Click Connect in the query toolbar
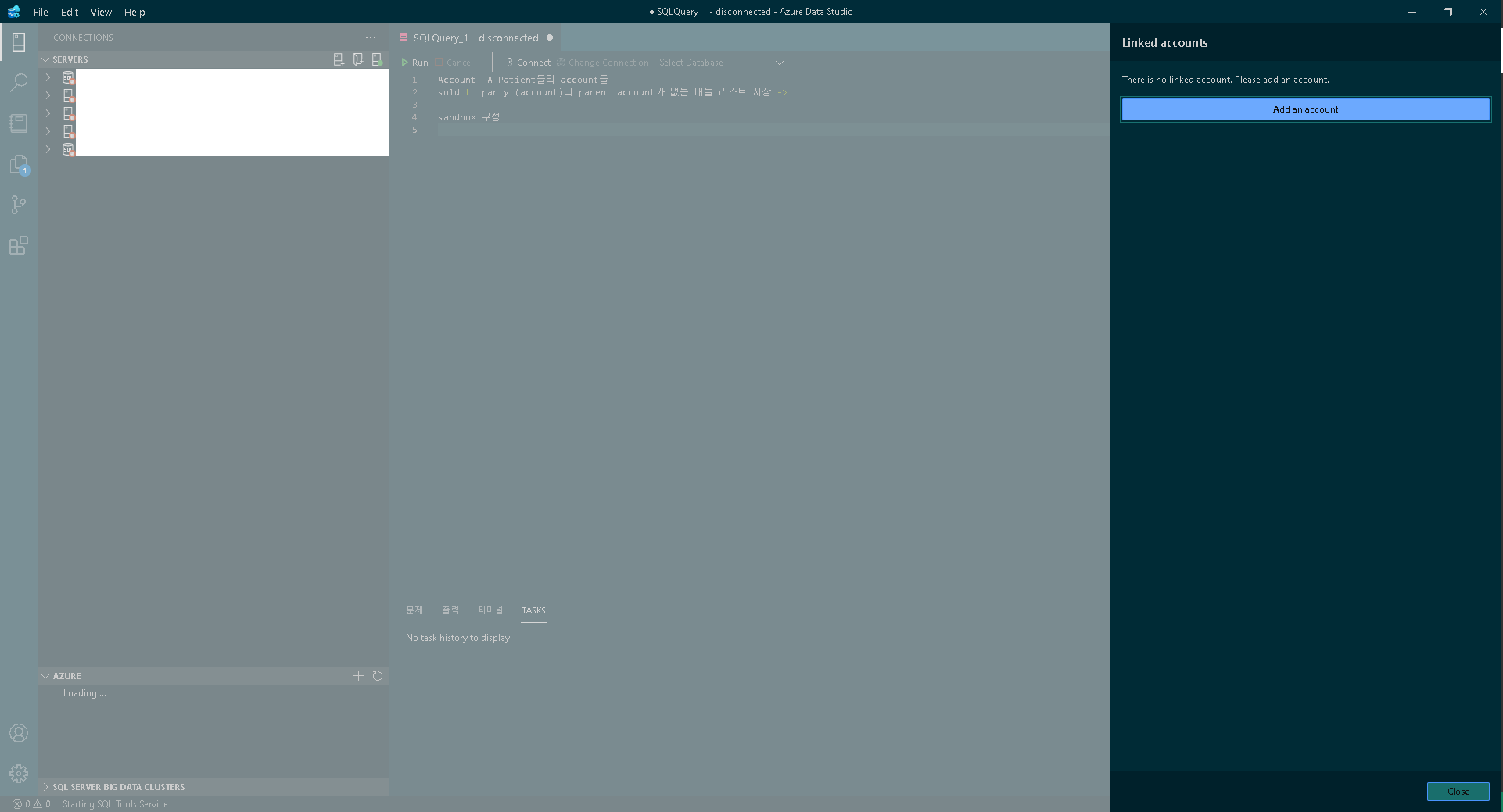 tap(528, 63)
